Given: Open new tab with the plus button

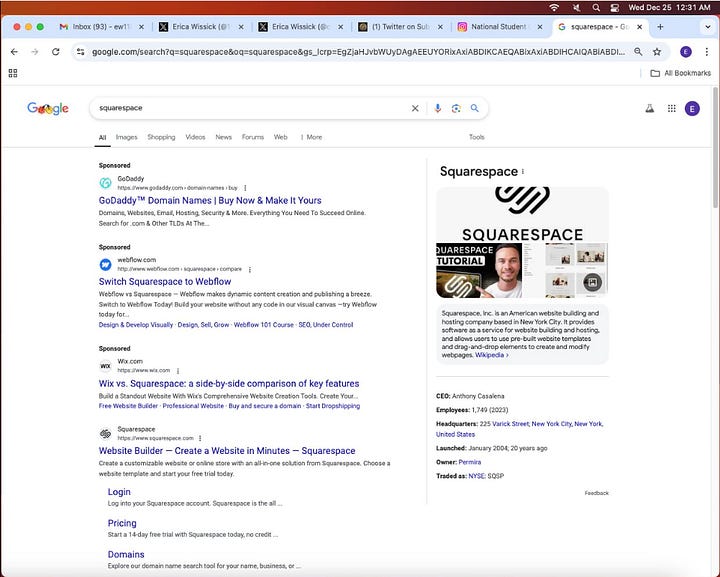Looking at the screenshot, I should tap(660, 27).
